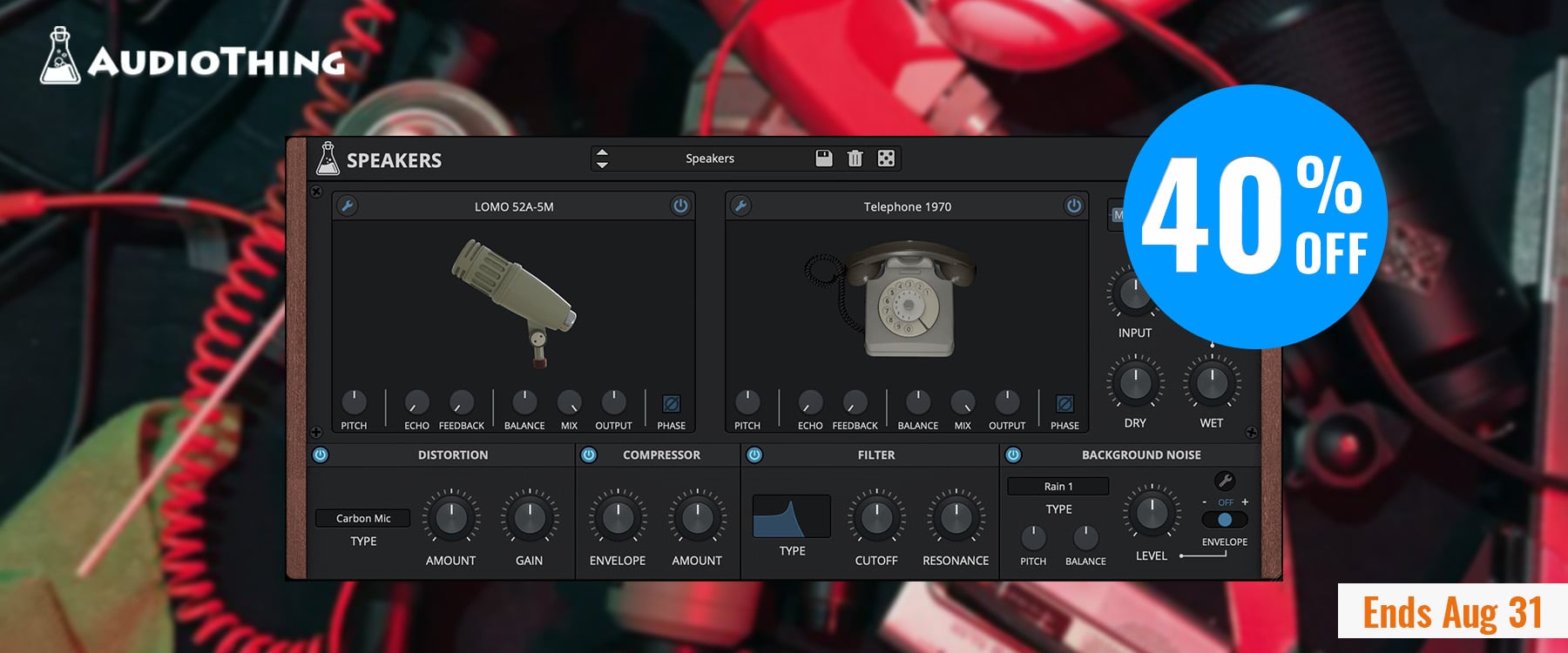Viewport: 1568px width, 653px height.
Task: Click the Background Noise Pitch knob
Action: coord(1033,537)
